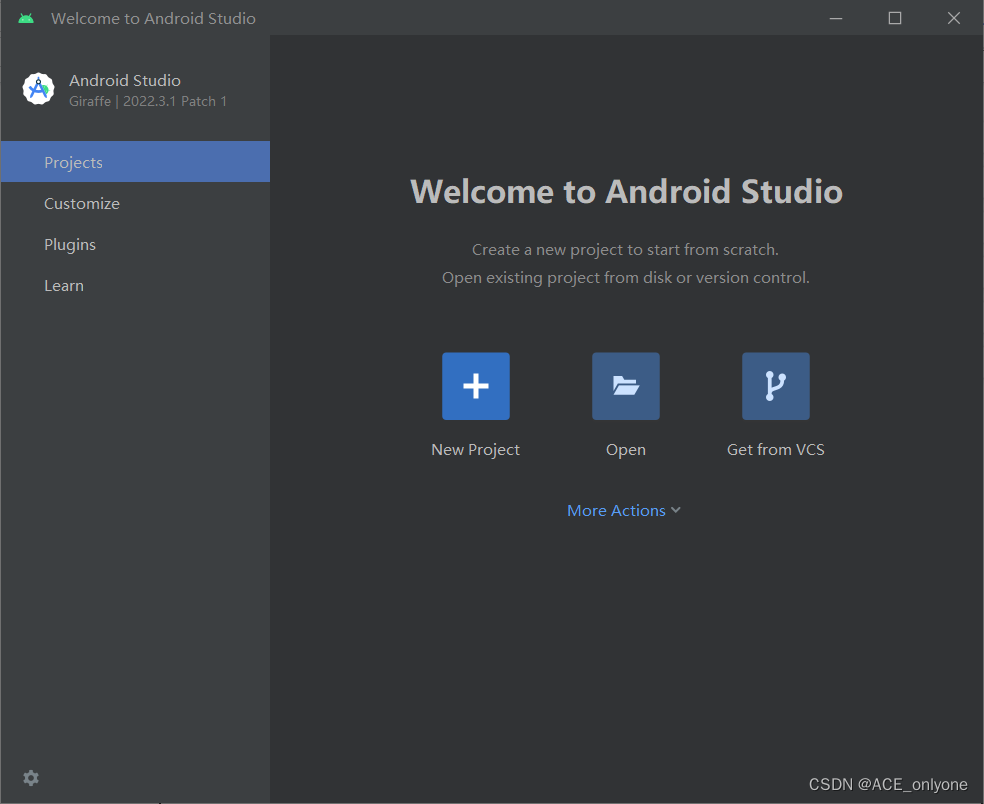This screenshot has width=984, height=804.
Task: Click the Android Studio name in the sidebar
Action: click(125, 80)
